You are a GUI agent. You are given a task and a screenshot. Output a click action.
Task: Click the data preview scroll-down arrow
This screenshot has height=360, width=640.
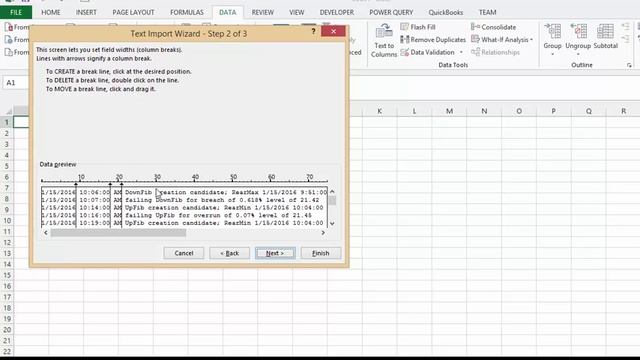(332, 223)
